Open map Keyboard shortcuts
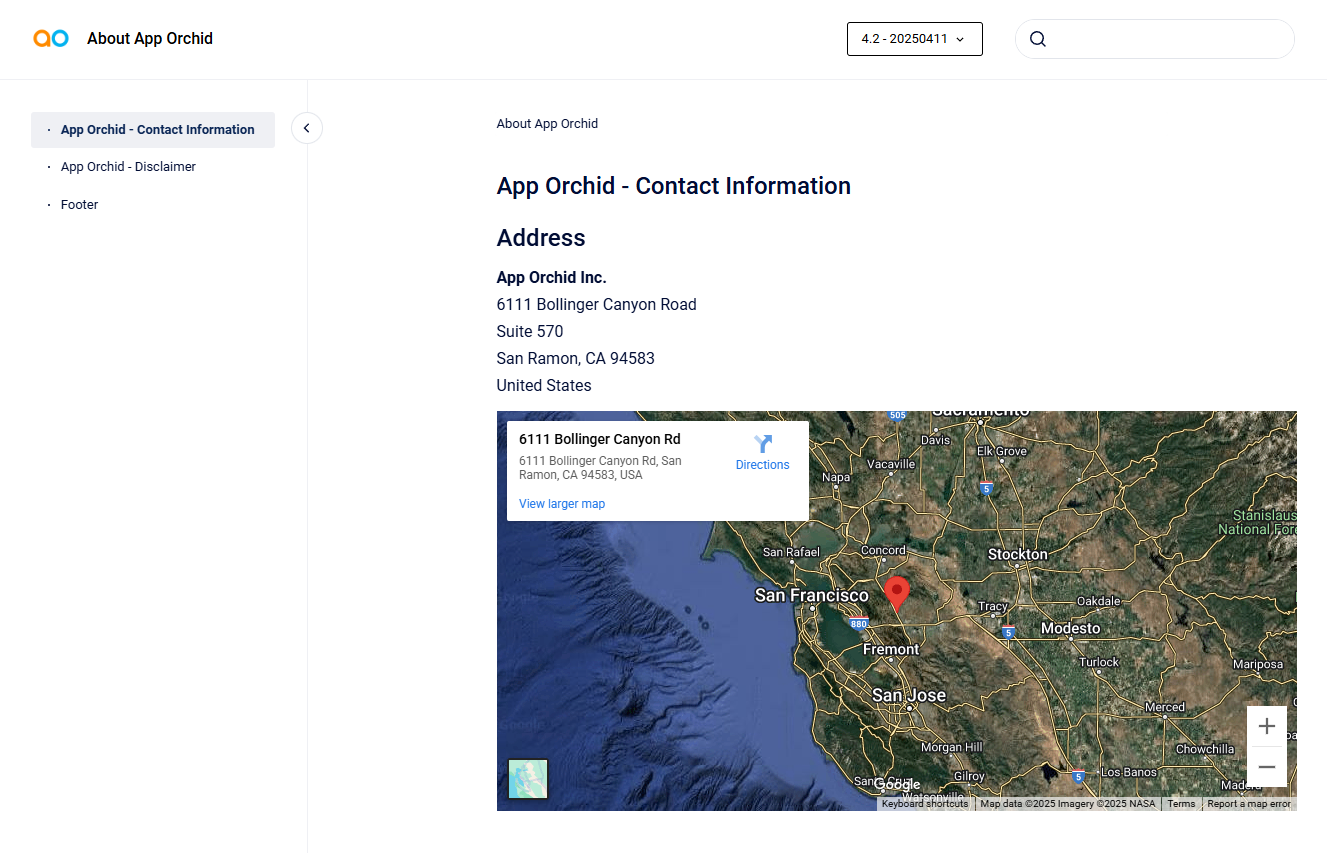 [x=924, y=804]
